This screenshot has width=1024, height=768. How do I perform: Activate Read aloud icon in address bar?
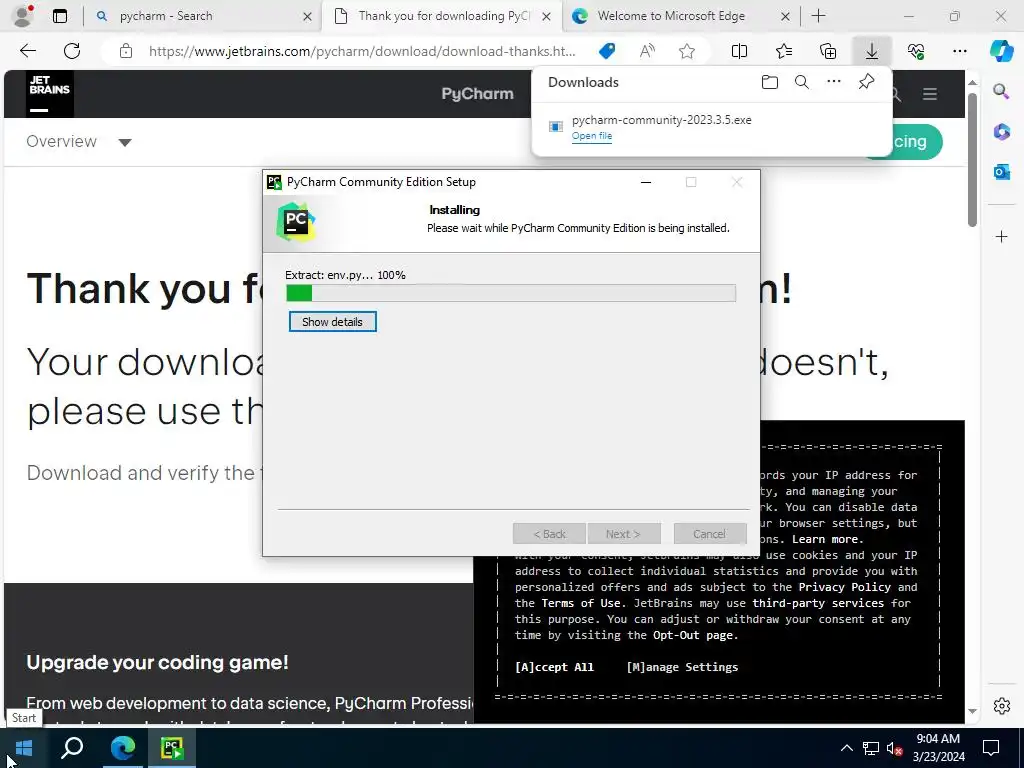click(647, 51)
